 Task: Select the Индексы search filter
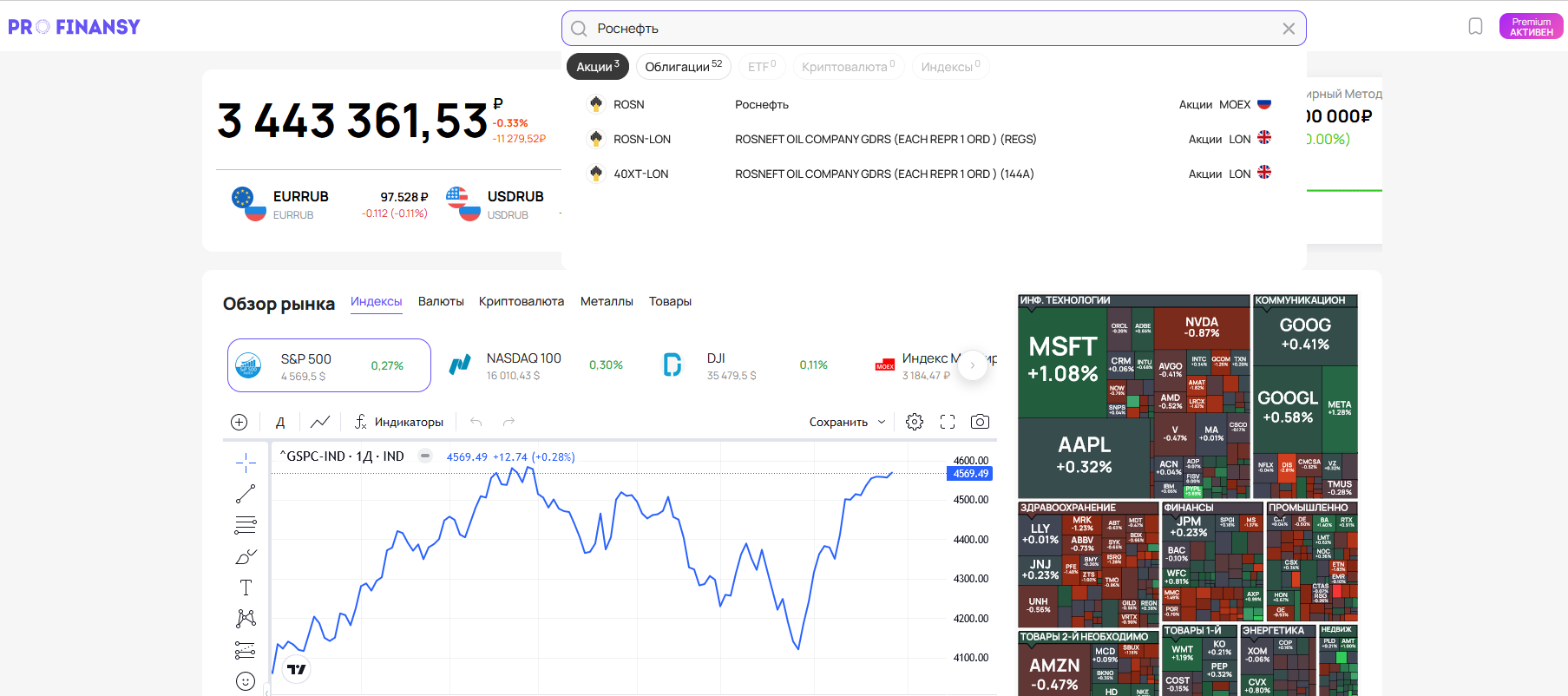pos(950,66)
